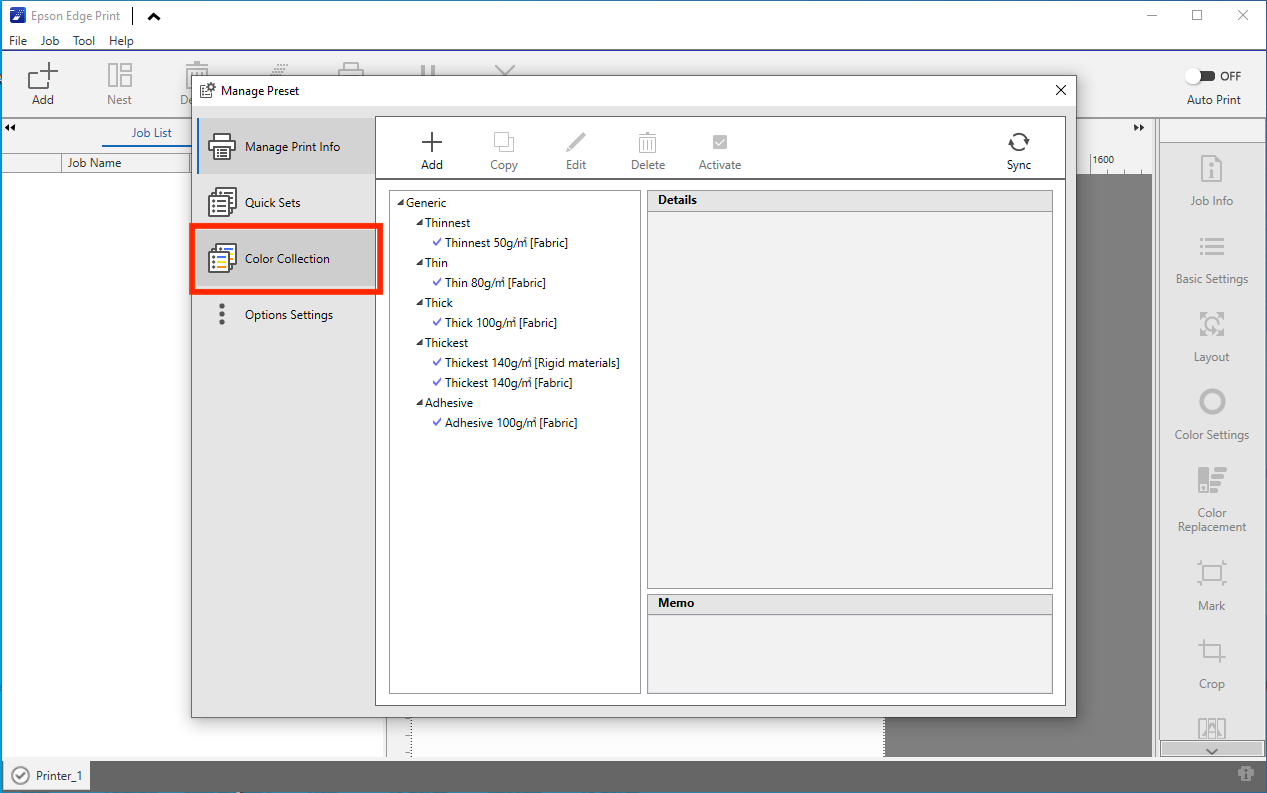The height and width of the screenshot is (793, 1267).
Task: Collapse the Adhesive group arrow
Action: click(x=419, y=403)
